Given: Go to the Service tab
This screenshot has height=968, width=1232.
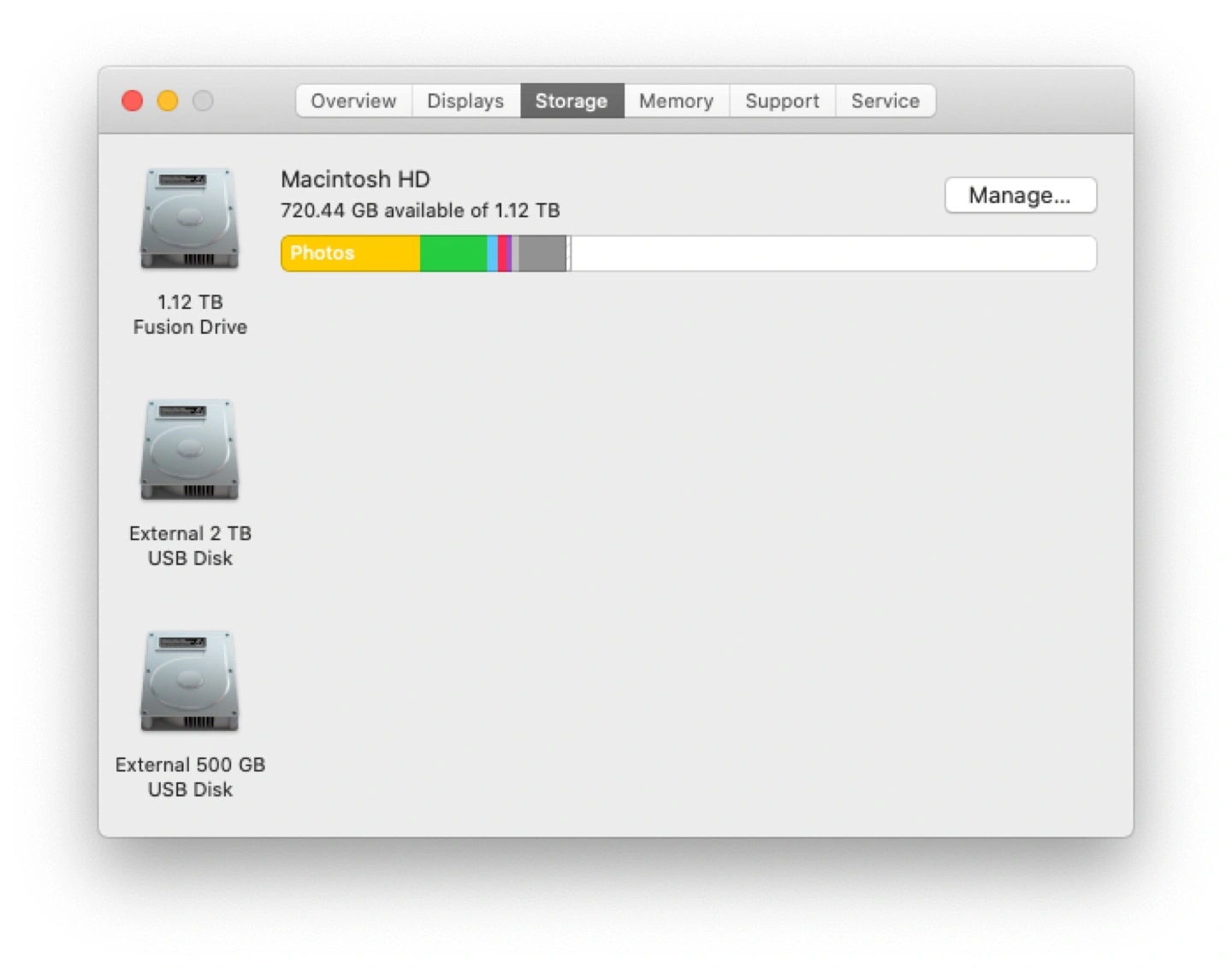Looking at the screenshot, I should coord(885,101).
